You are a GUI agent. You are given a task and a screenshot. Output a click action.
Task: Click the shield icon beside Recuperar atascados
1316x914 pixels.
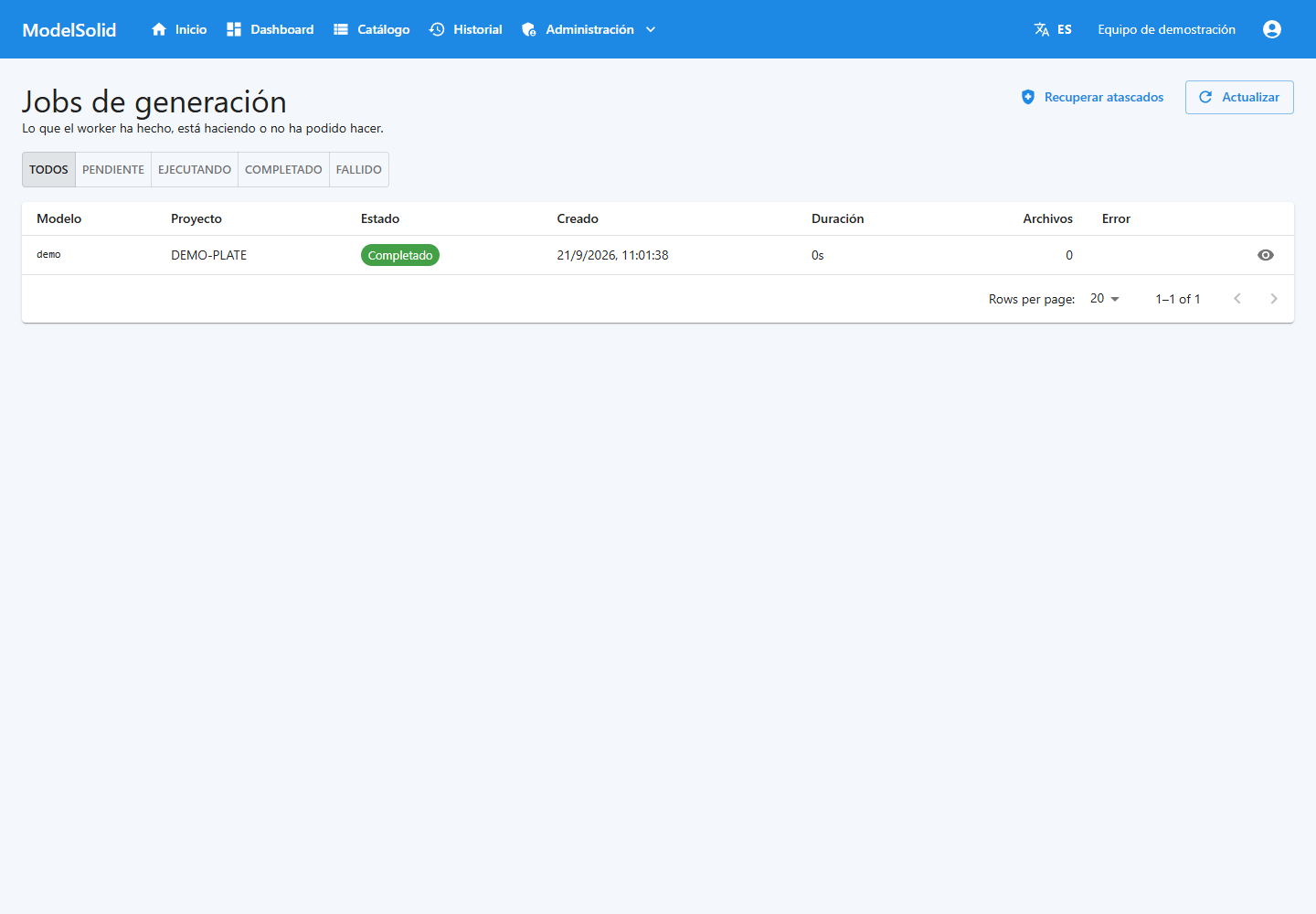click(x=1028, y=97)
